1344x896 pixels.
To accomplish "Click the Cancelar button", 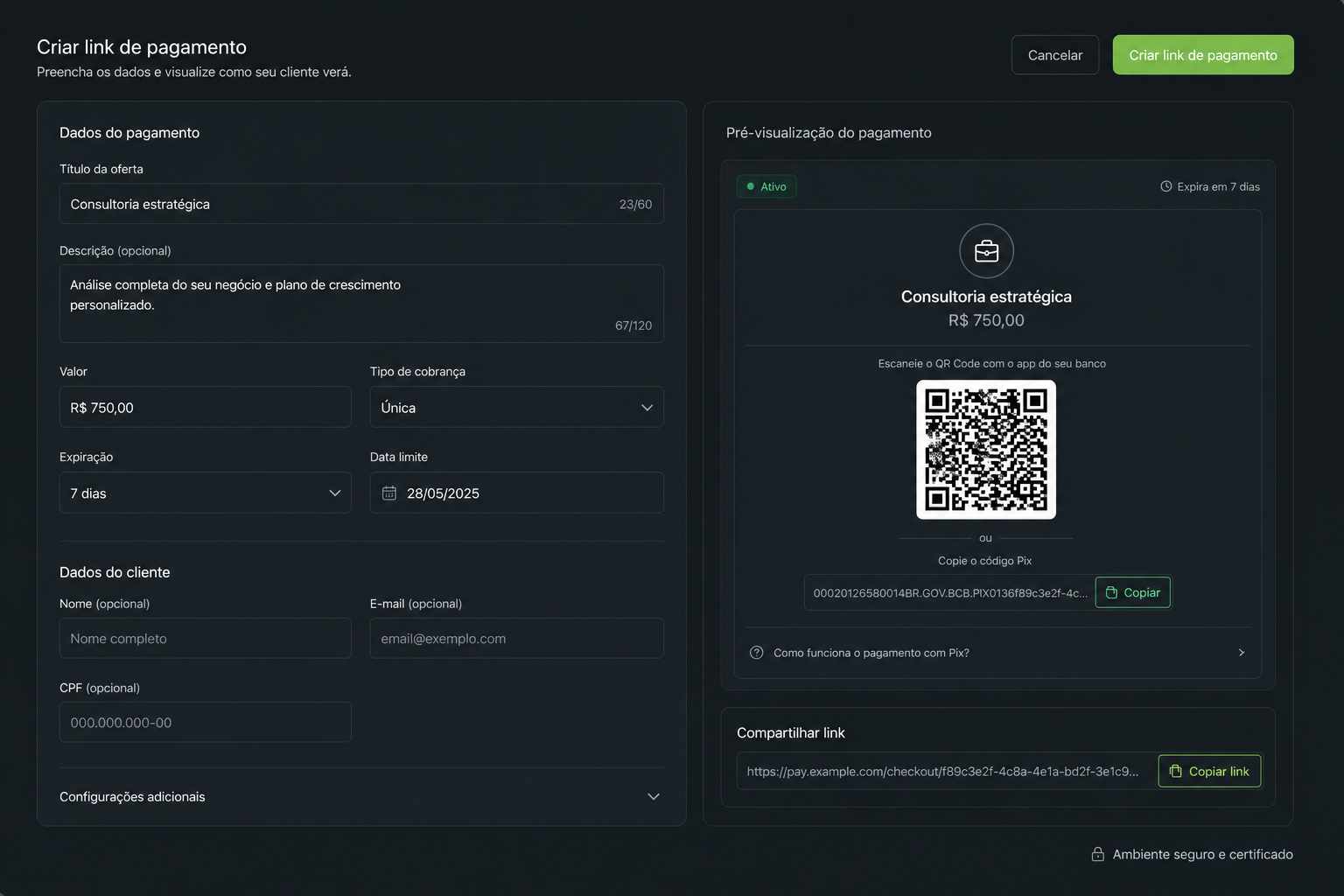I will coord(1055,55).
